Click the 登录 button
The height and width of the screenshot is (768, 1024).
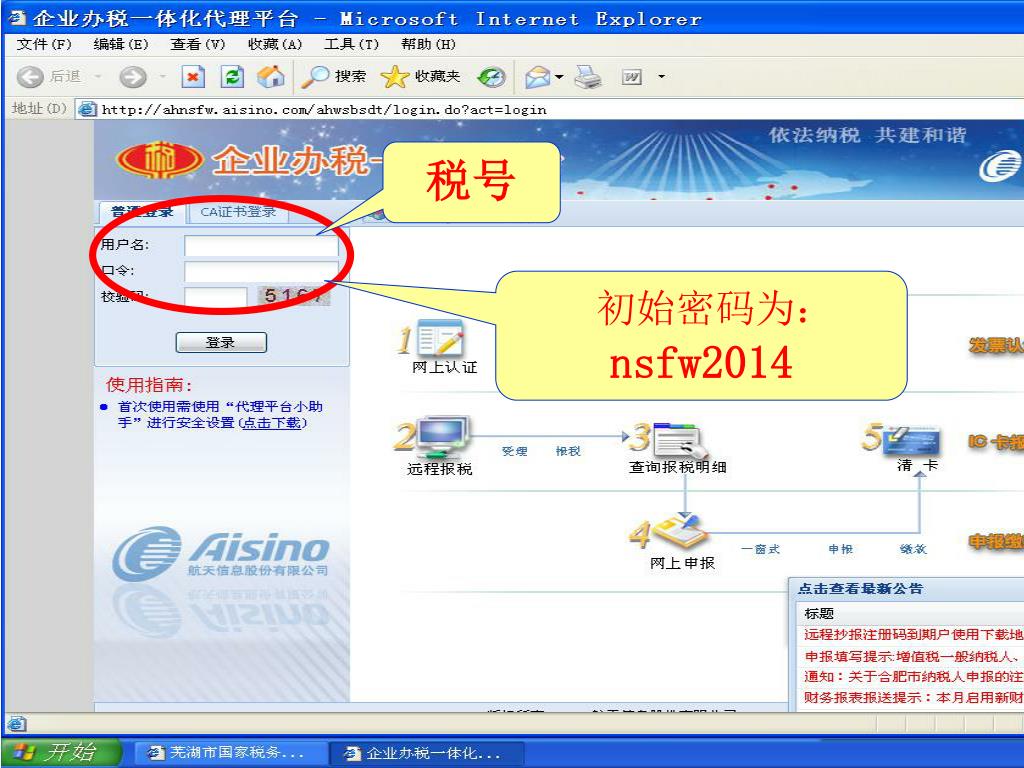(221, 342)
